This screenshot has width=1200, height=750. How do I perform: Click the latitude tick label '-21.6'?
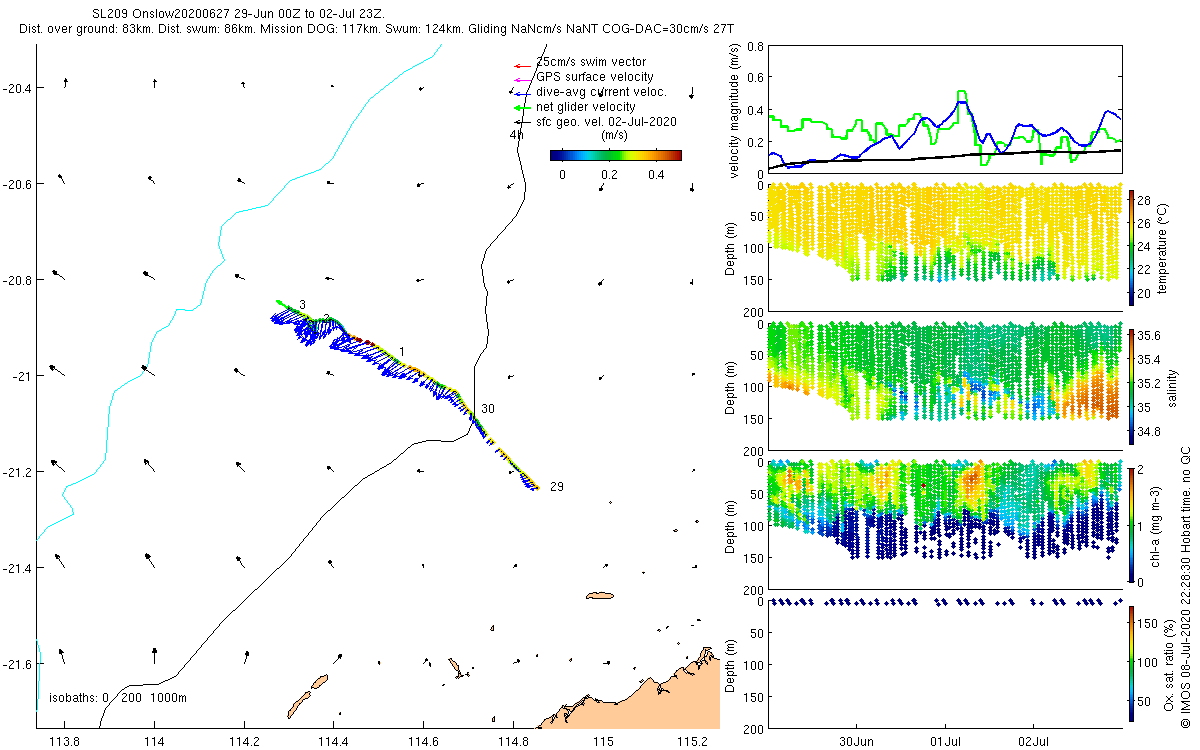pos(17,664)
